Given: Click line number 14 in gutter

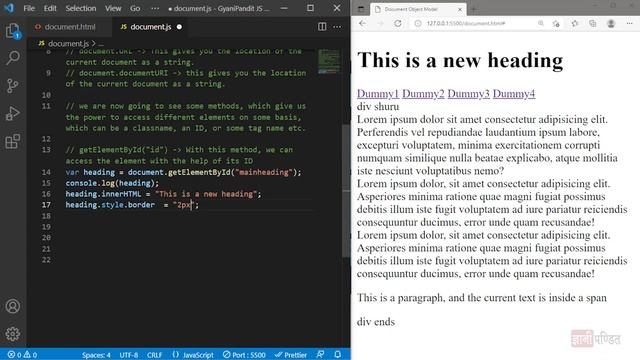Looking at the screenshot, I should 46,172.
